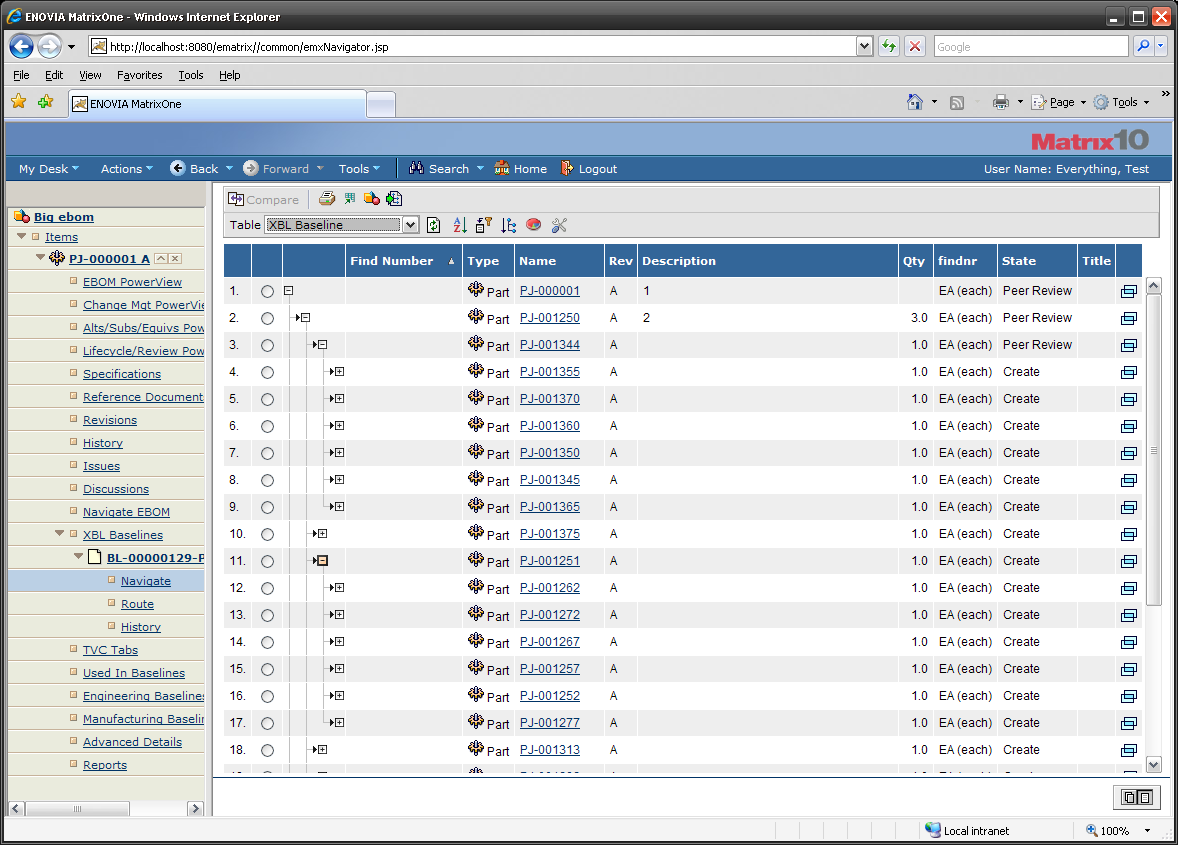Click the EBOM PowerView link in the sidebar
Screen dimensions: 1178x845
point(132,282)
